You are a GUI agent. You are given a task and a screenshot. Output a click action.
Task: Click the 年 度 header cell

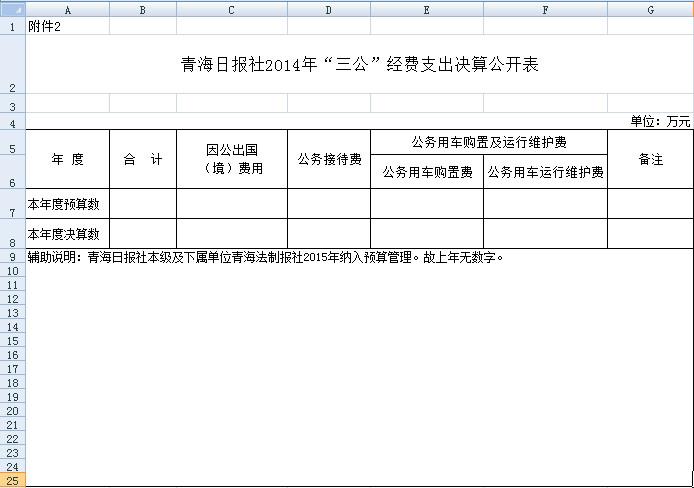68,159
